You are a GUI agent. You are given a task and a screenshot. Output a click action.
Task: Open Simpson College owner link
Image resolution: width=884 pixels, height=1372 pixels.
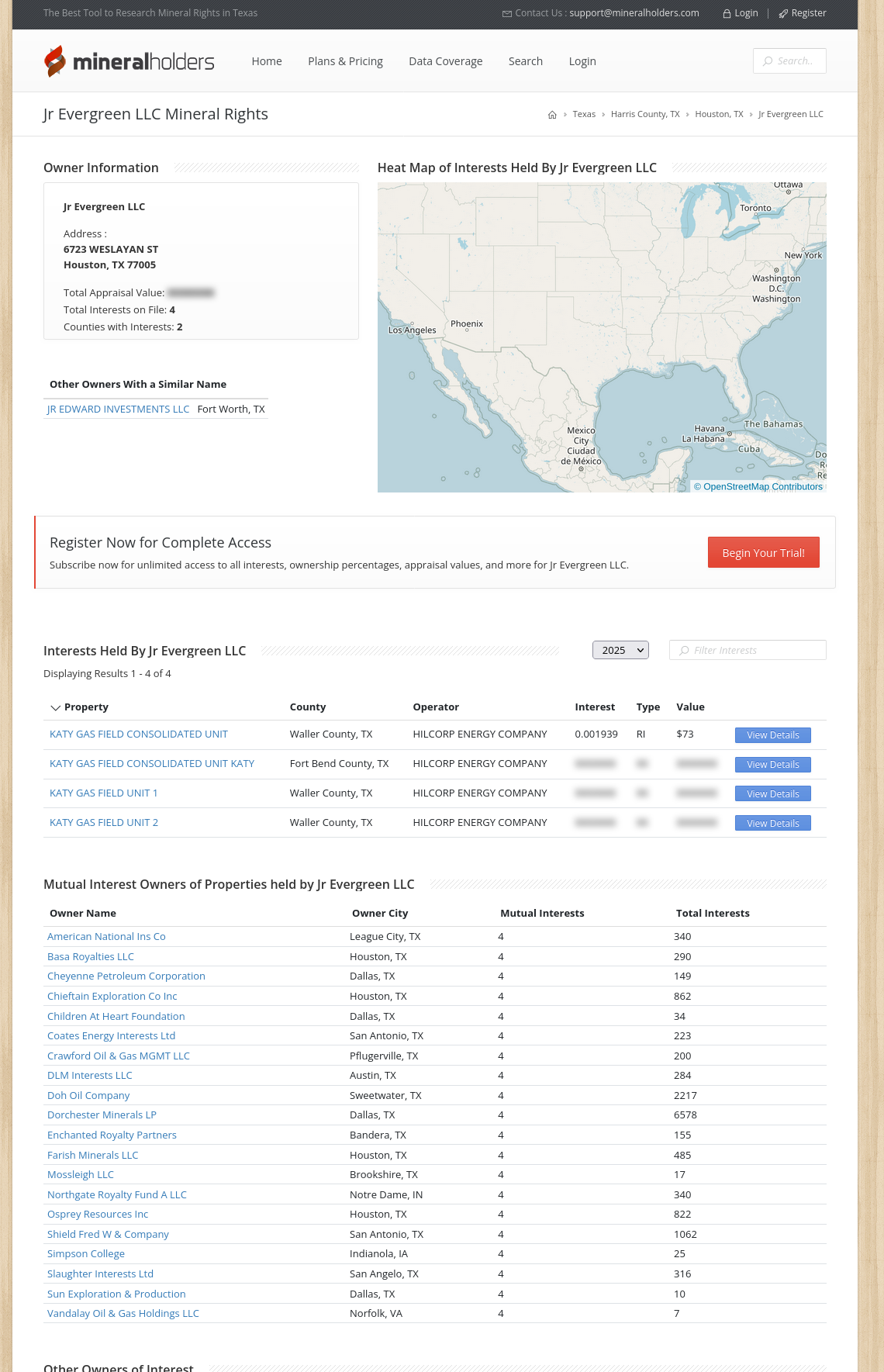[x=86, y=1254]
